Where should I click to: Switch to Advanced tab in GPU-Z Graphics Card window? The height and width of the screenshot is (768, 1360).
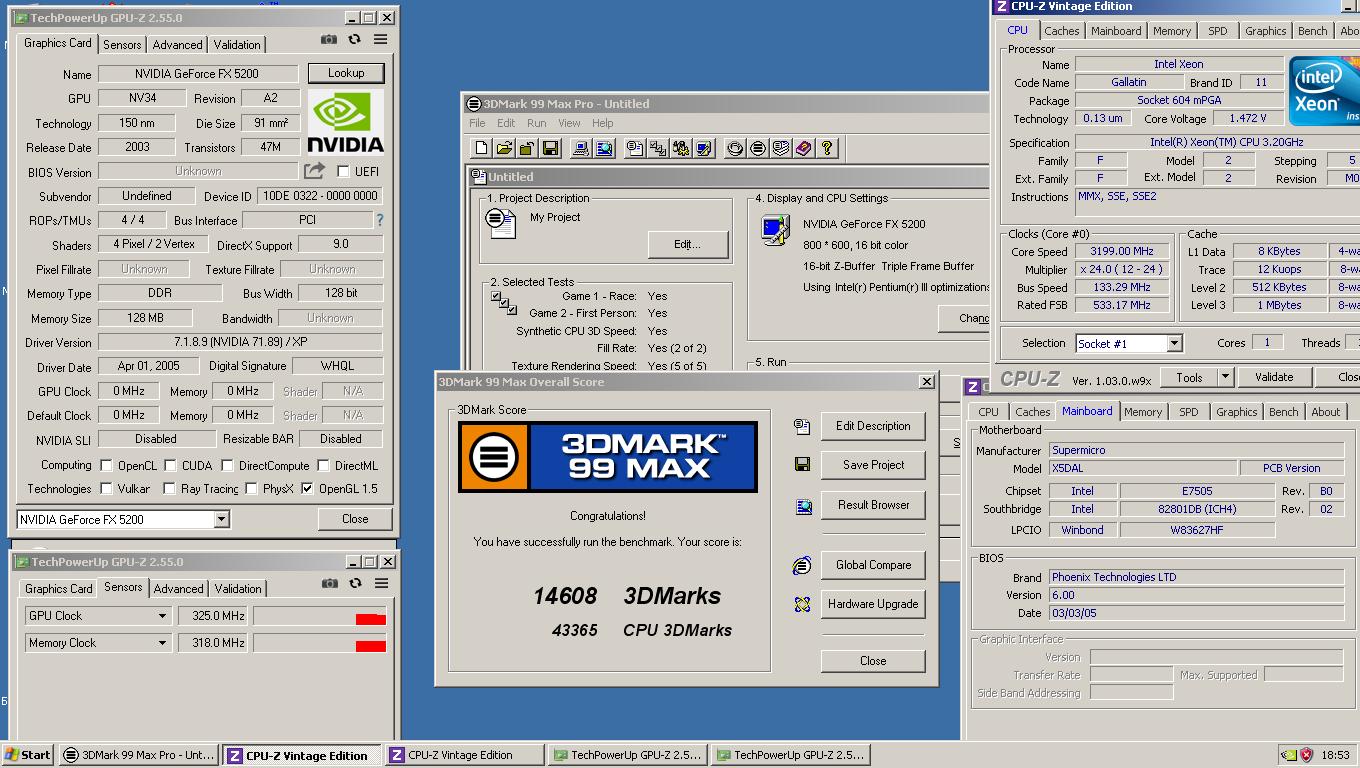pyautogui.click(x=177, y=45)
